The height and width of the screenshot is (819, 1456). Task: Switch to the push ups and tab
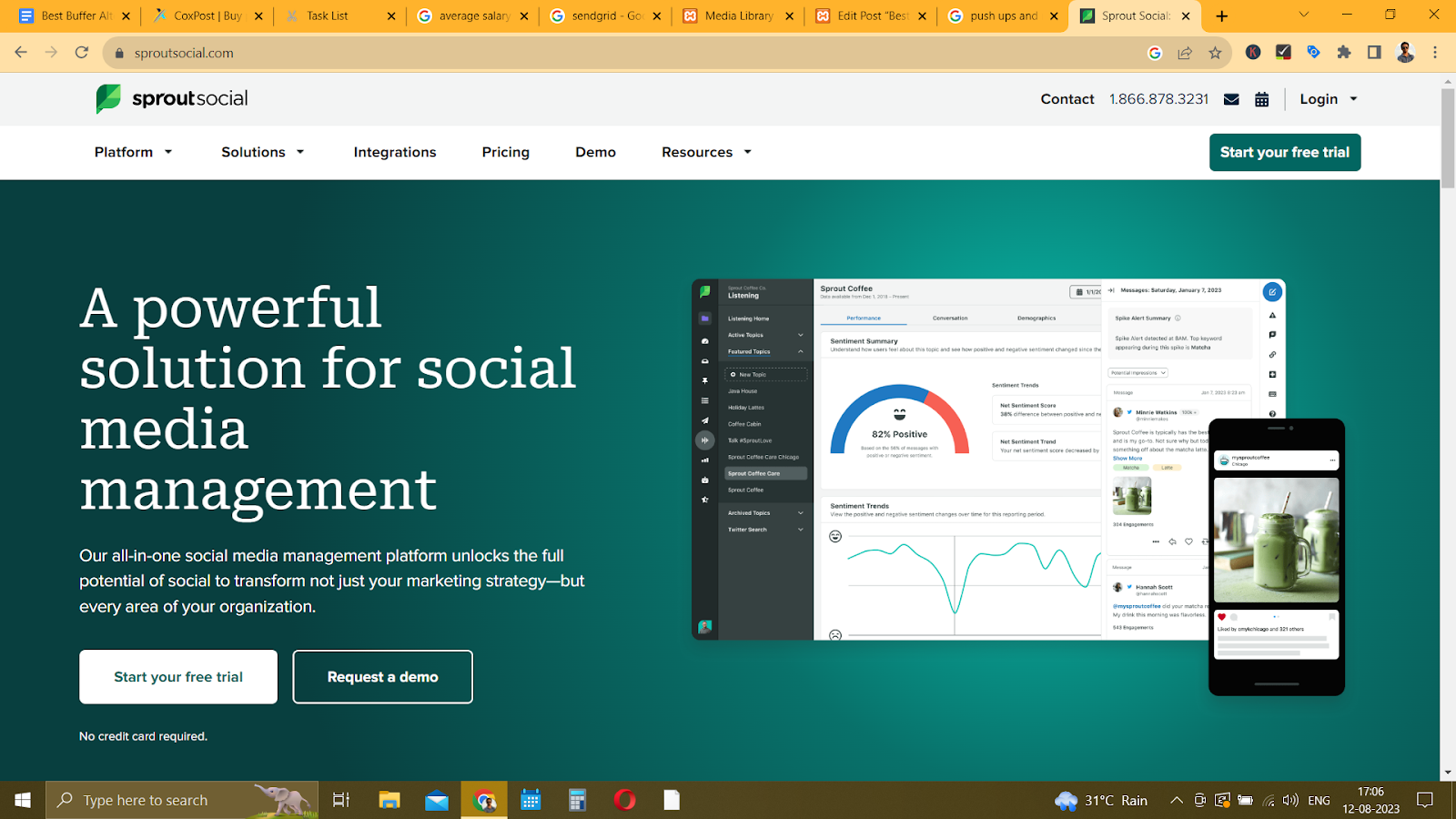[x=1004, y=15]
